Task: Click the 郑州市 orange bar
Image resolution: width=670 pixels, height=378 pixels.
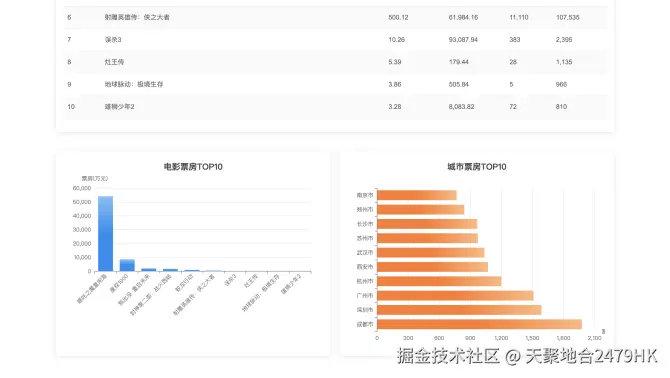Action: (420, 210)
